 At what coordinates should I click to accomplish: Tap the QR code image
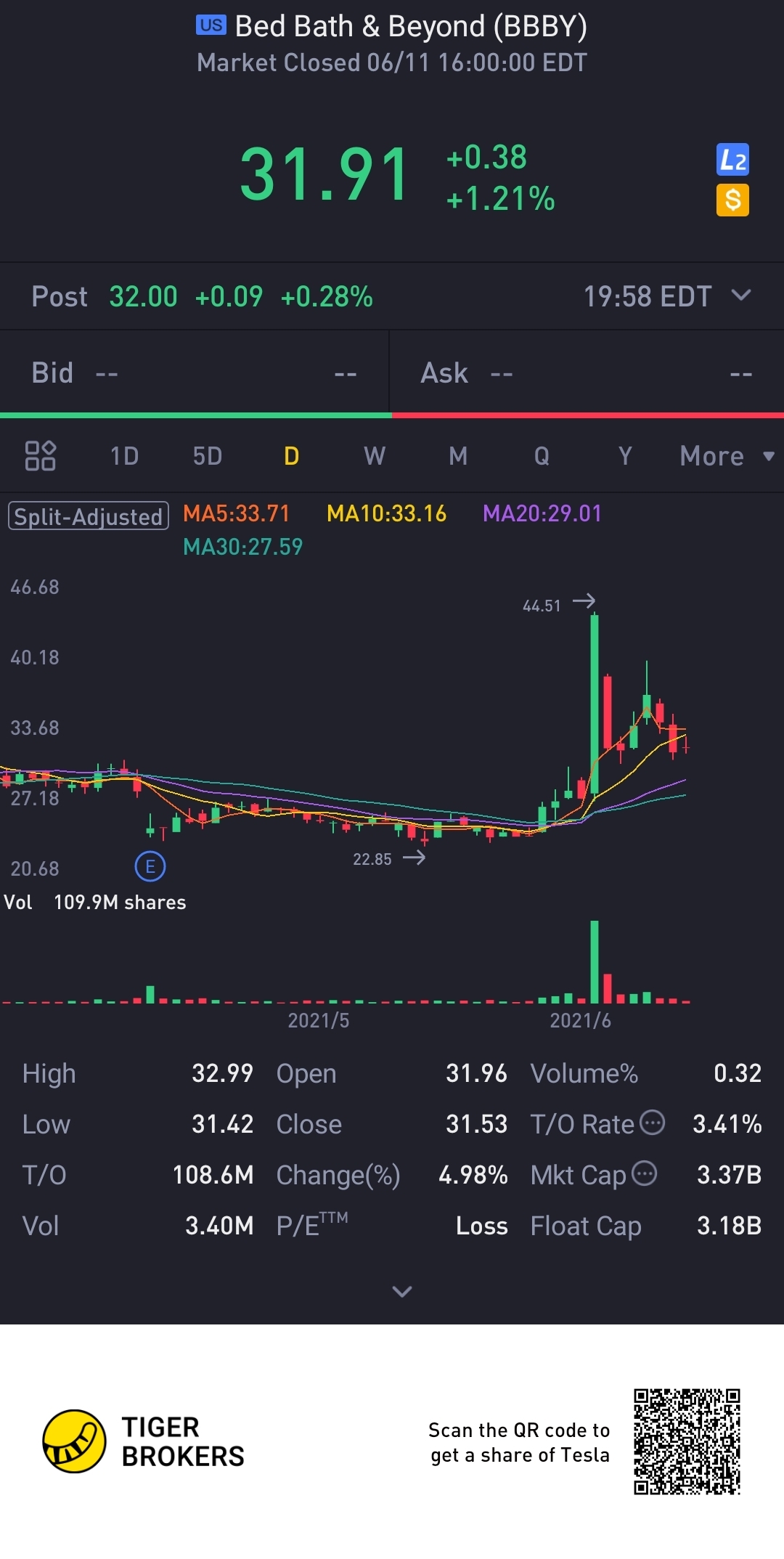pos(687,1441)
